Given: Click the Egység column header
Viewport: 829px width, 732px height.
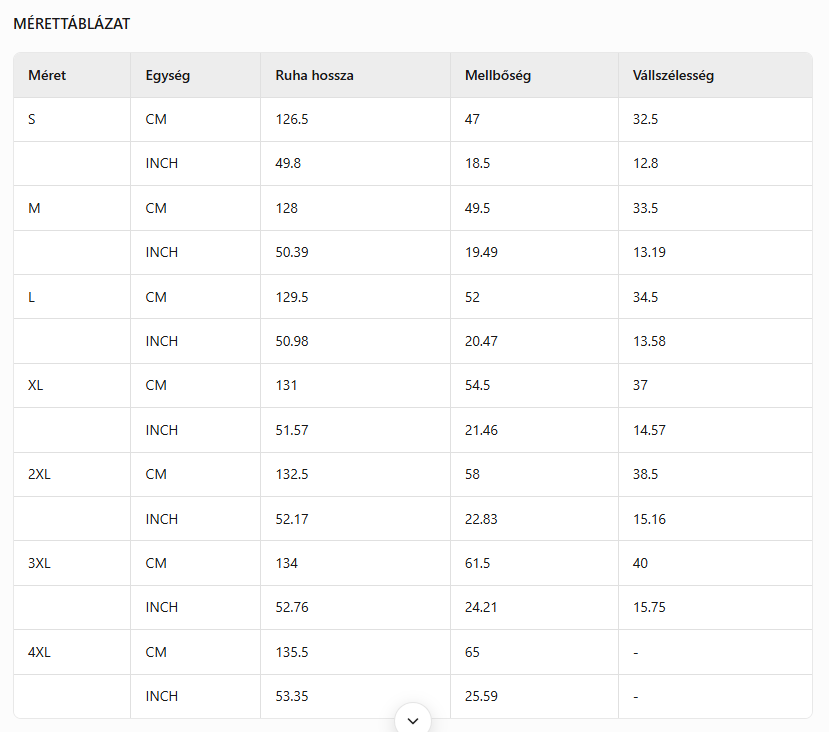Looking at the screenshot, I should (168, 75).
